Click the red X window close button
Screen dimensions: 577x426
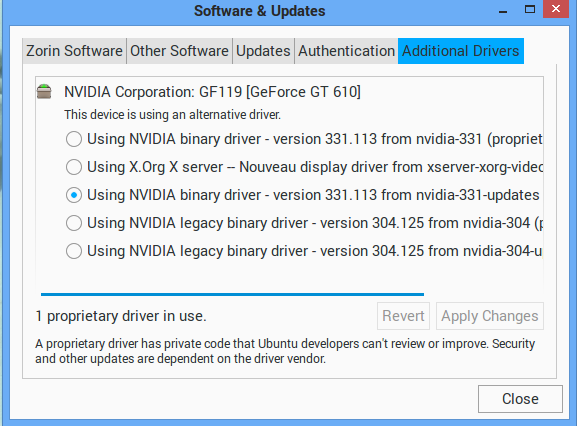click(556, 9)
